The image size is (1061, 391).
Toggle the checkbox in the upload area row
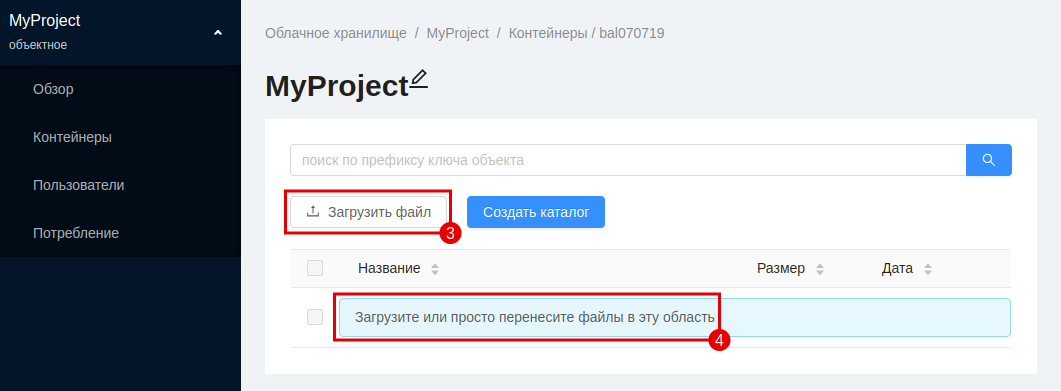tap(315, 317)
